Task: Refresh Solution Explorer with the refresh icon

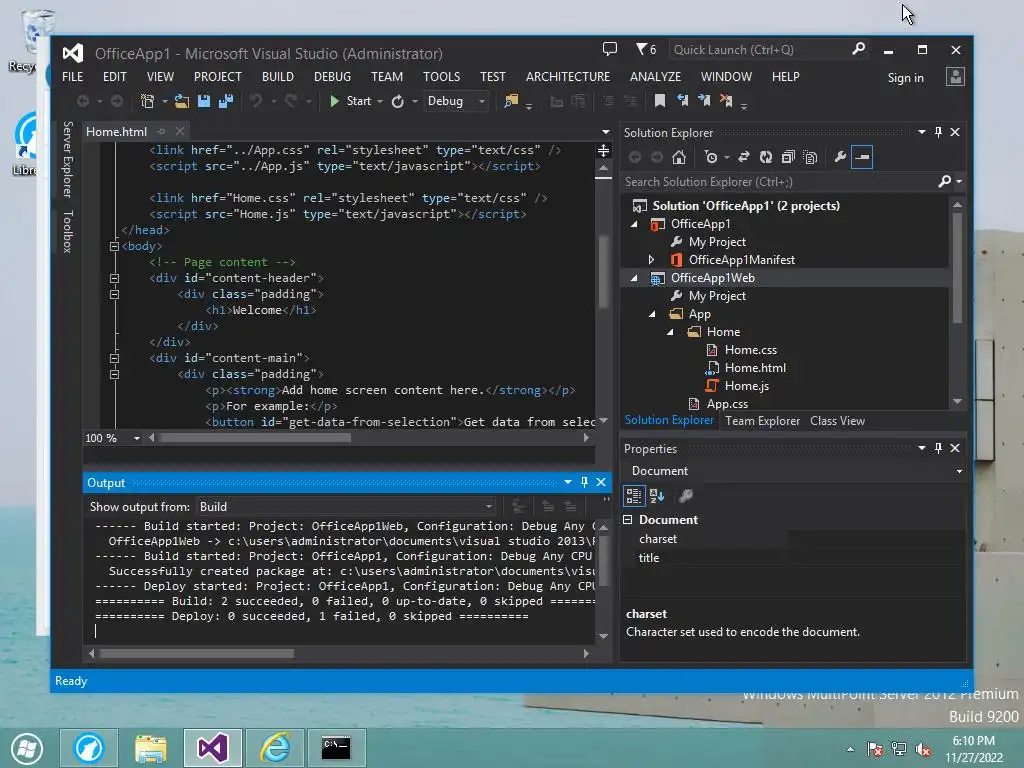Action: 766,157
